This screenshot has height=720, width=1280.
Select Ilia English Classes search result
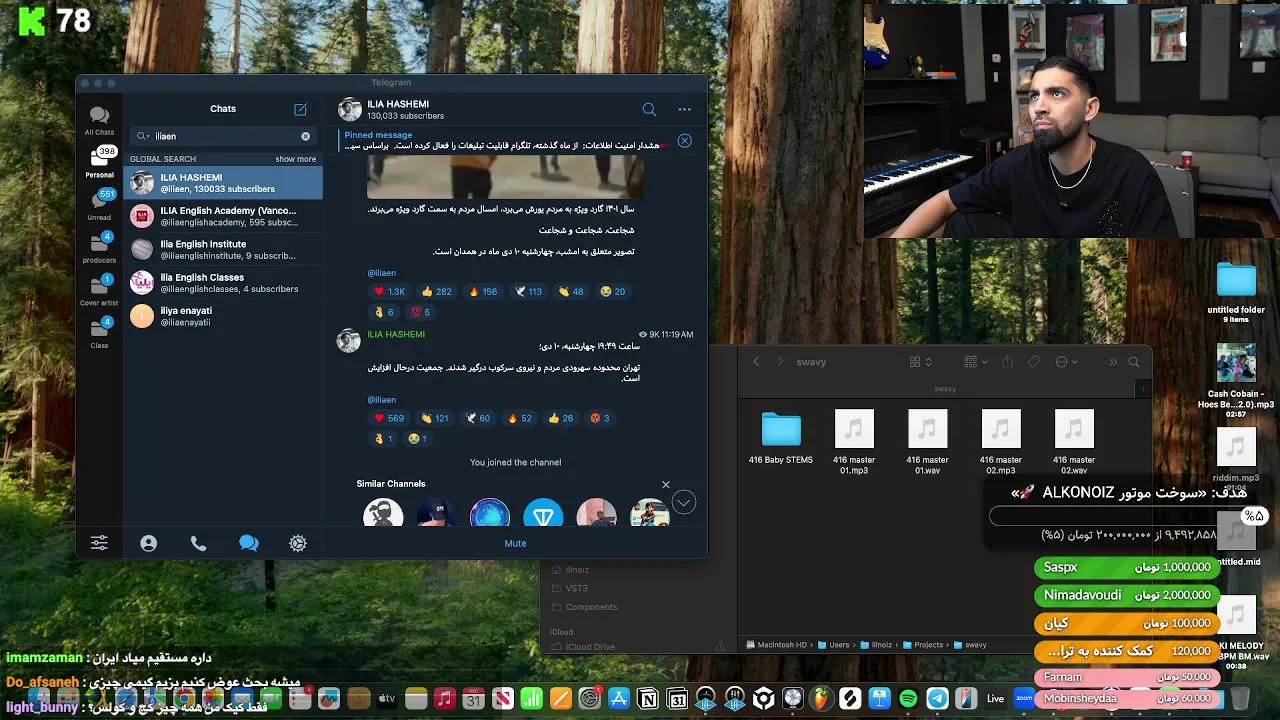click(223, 283)
